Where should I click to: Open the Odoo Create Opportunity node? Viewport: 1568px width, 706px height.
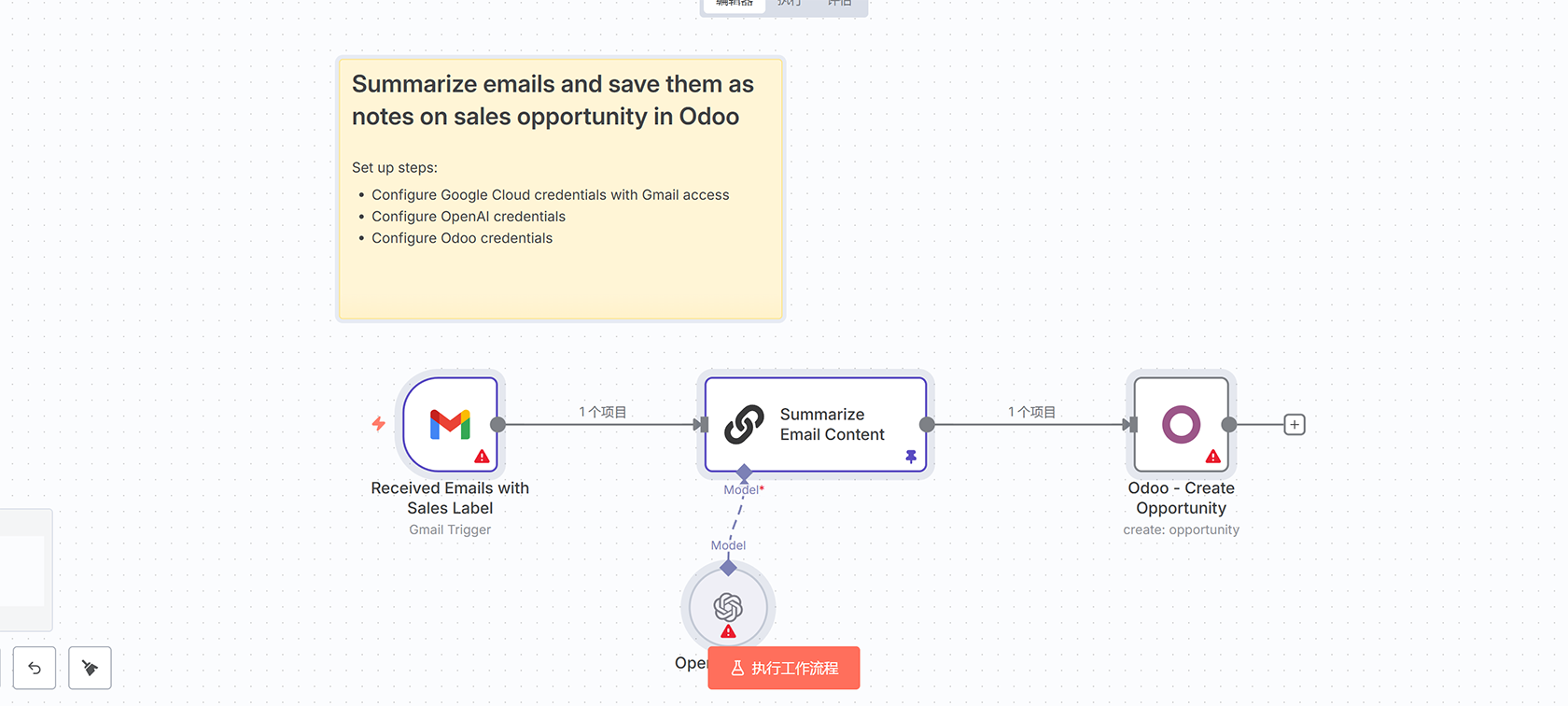tap(1181, 424)
